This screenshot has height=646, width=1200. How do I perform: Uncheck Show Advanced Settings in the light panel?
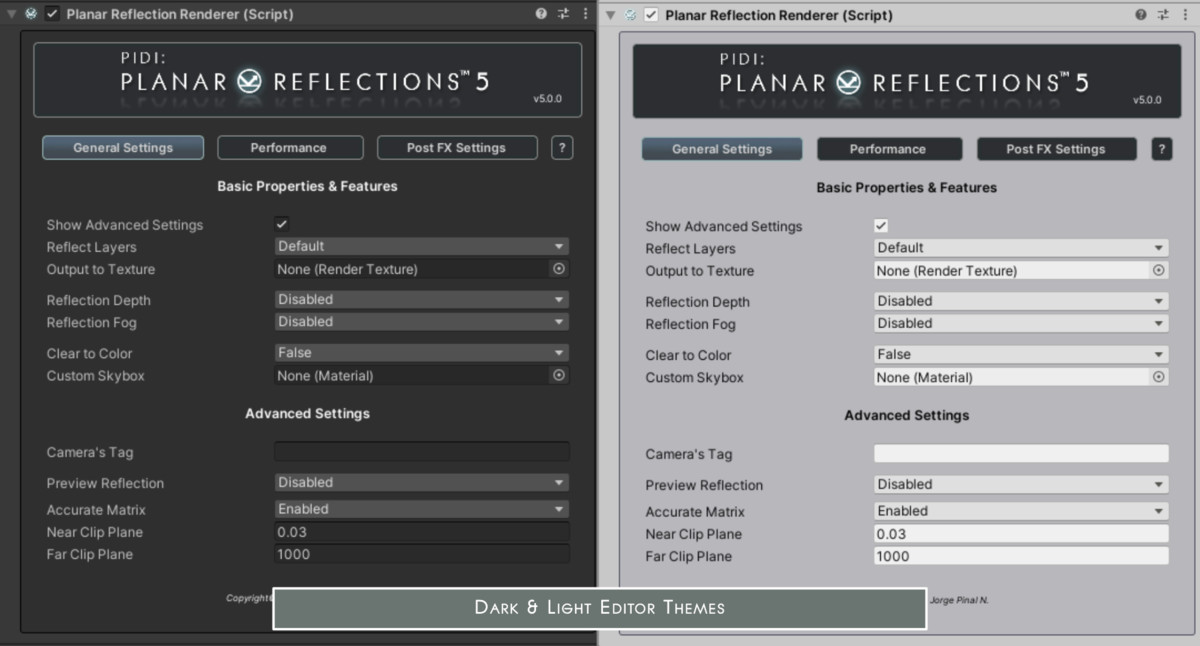[881, 226]
